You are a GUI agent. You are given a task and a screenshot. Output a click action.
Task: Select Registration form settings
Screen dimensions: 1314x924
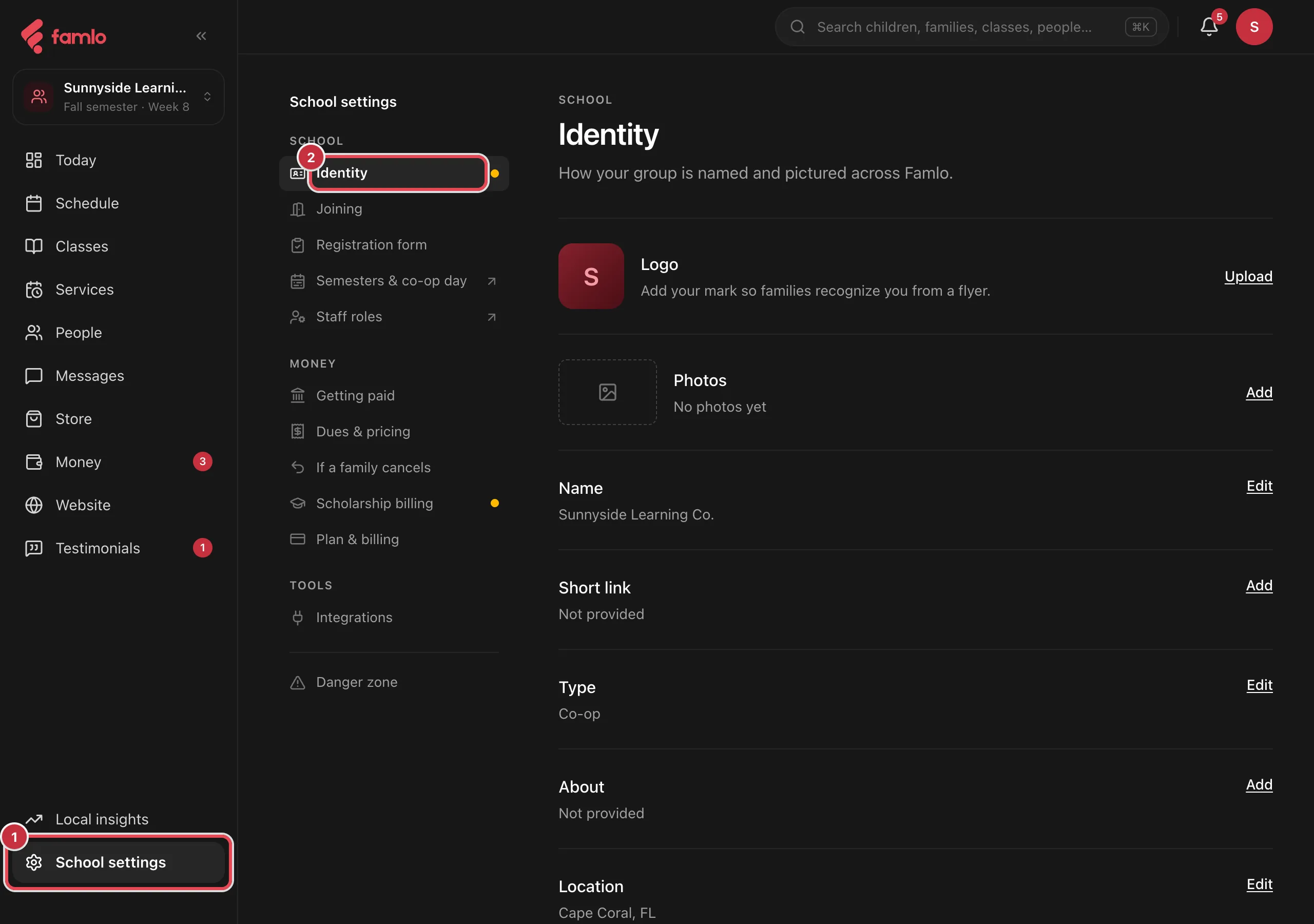pyautogui.click(x=394, y=245)
